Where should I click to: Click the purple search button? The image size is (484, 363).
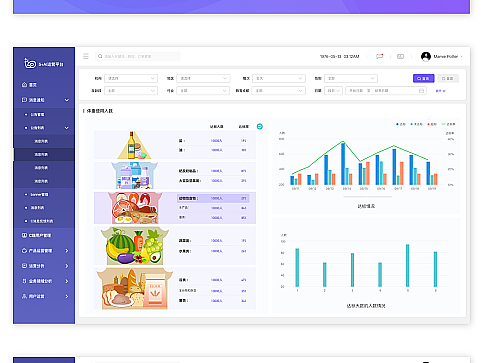click(x=423, y=78)
